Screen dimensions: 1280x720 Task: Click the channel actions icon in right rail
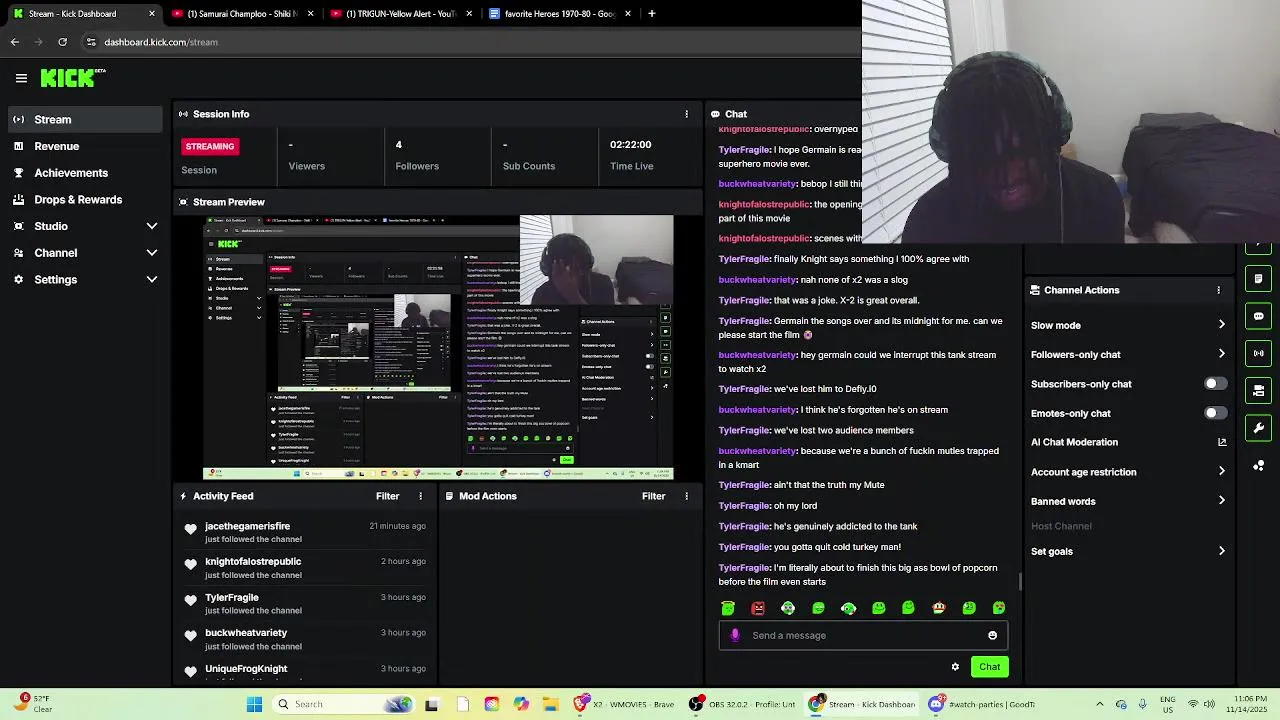tap(1259, 391)
